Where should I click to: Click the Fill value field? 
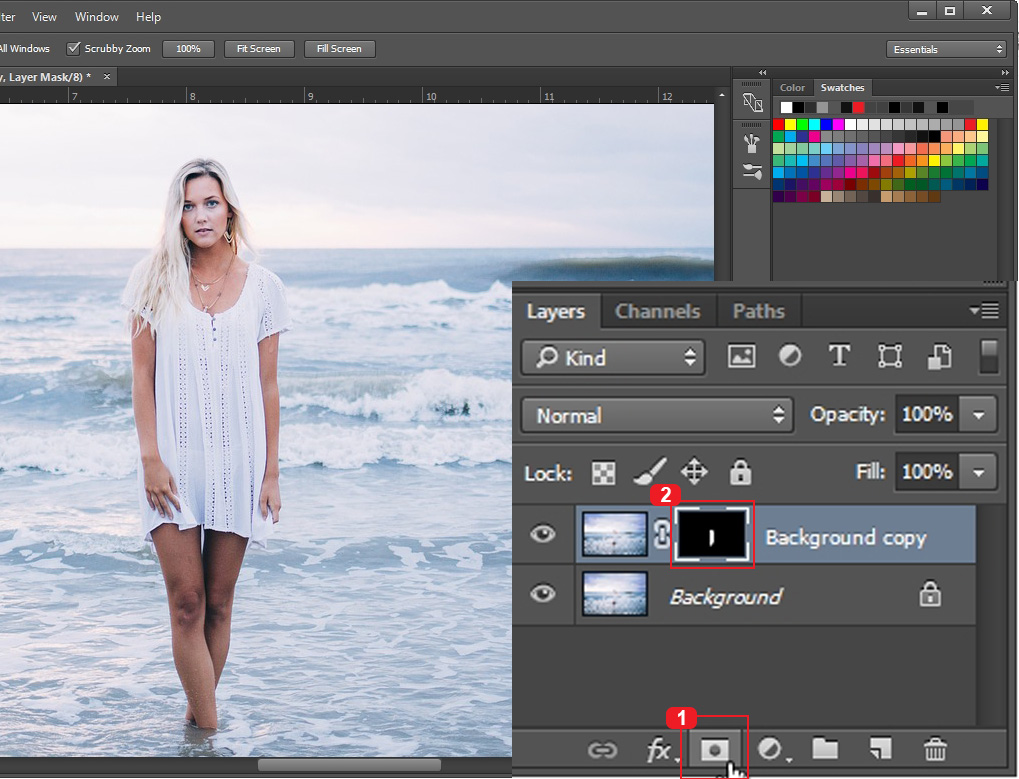point(927,472)
